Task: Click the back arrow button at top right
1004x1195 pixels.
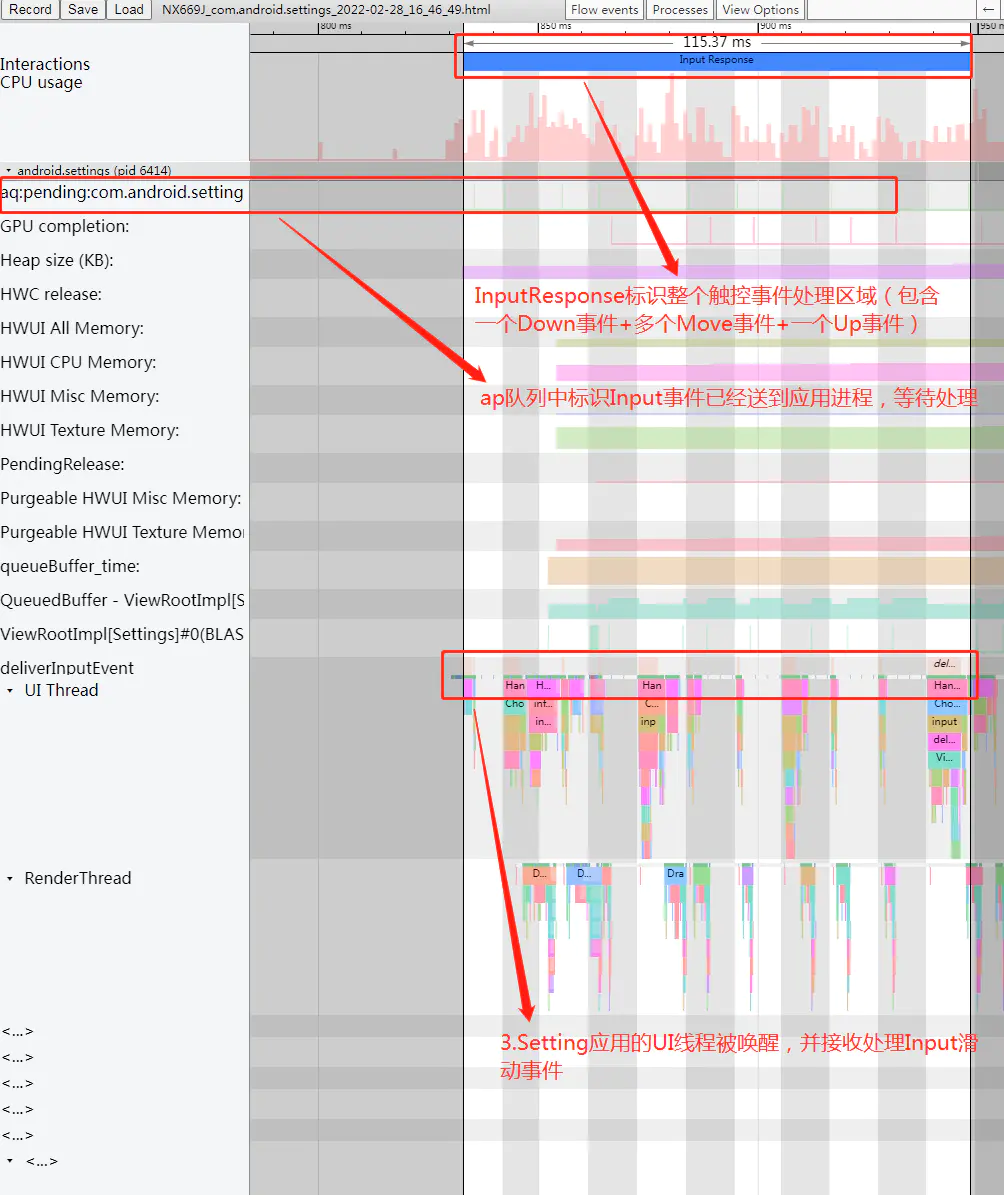Action: (989, 9)
